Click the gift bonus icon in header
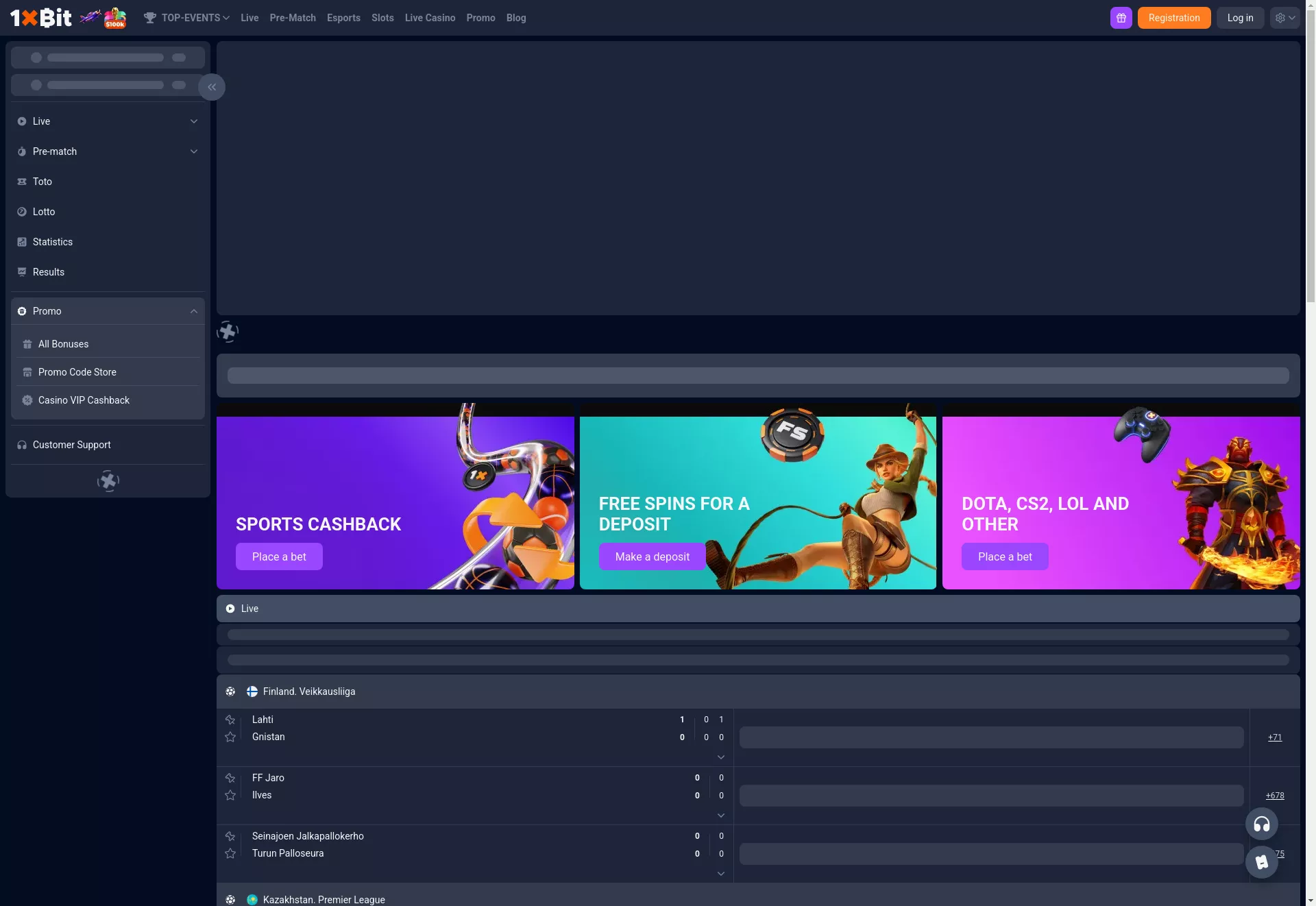Viewport: 1316px width, 906px height. point(1121,18)
